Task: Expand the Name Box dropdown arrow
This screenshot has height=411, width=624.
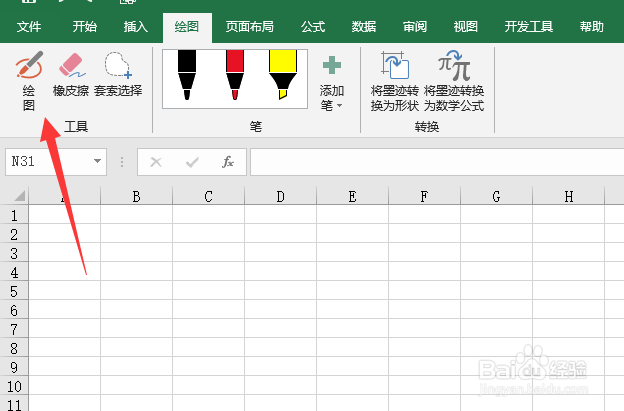Action: coord(97,161)
